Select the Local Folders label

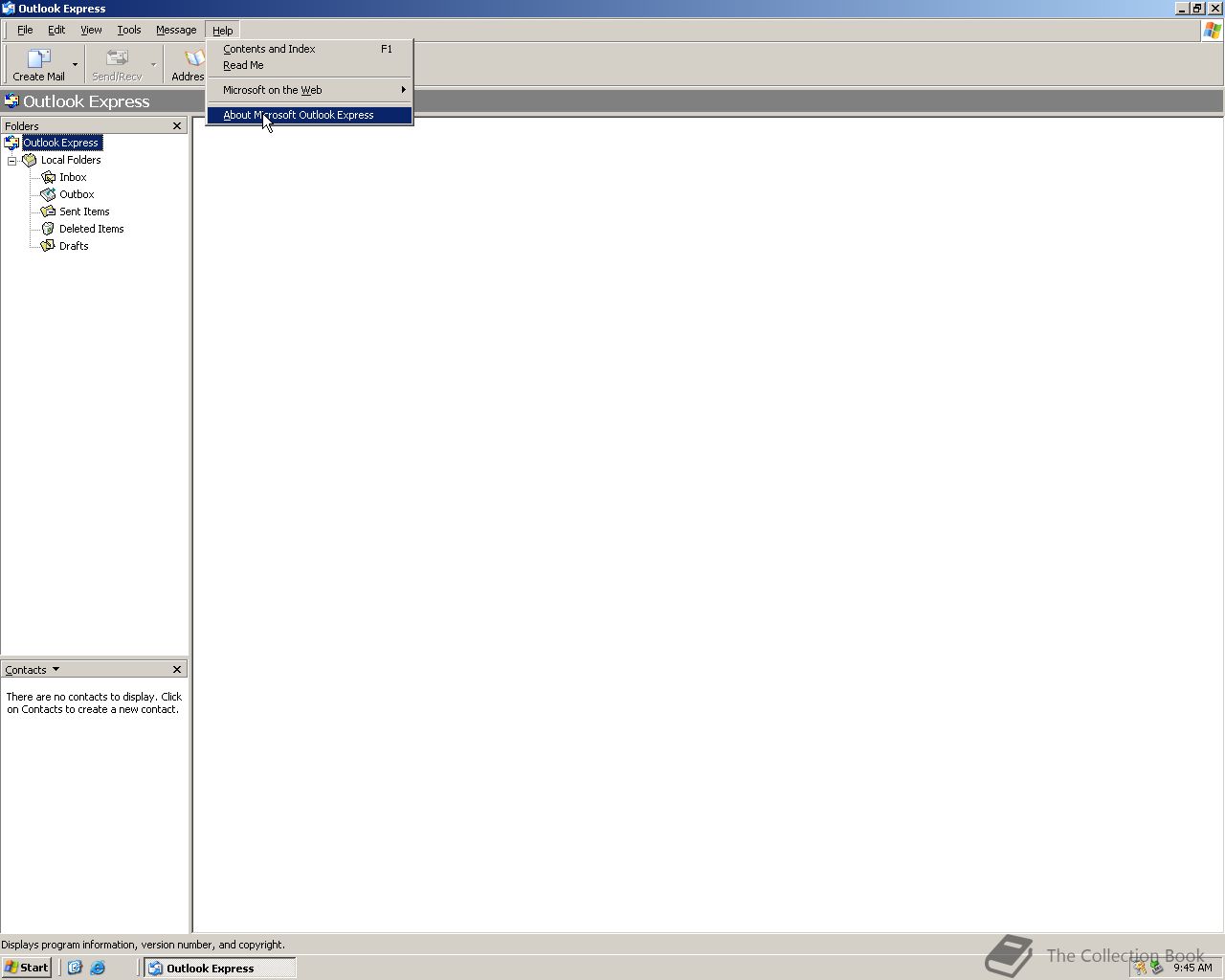(x=71, y=160)
